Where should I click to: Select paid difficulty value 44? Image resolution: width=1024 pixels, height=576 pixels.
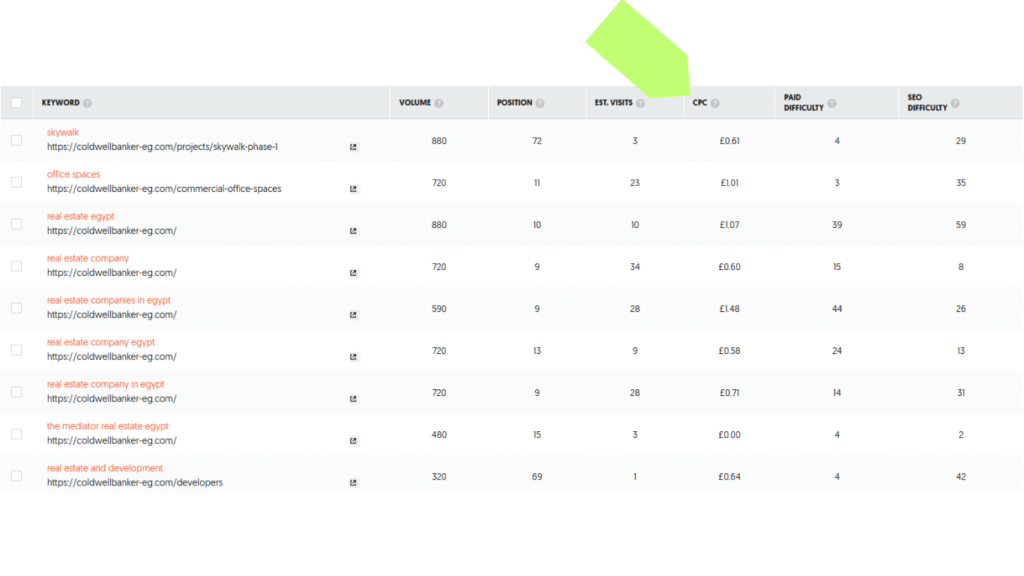pos(837,309)
